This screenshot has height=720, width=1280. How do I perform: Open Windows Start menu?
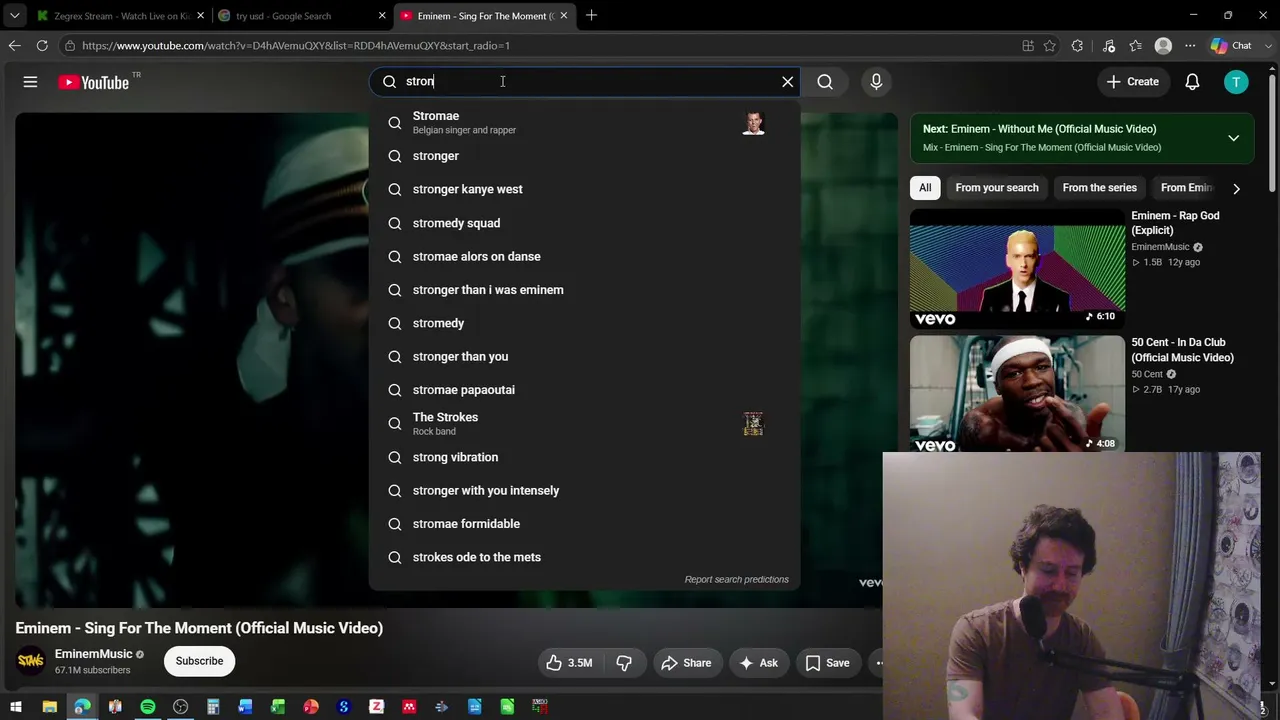point(16,707)
